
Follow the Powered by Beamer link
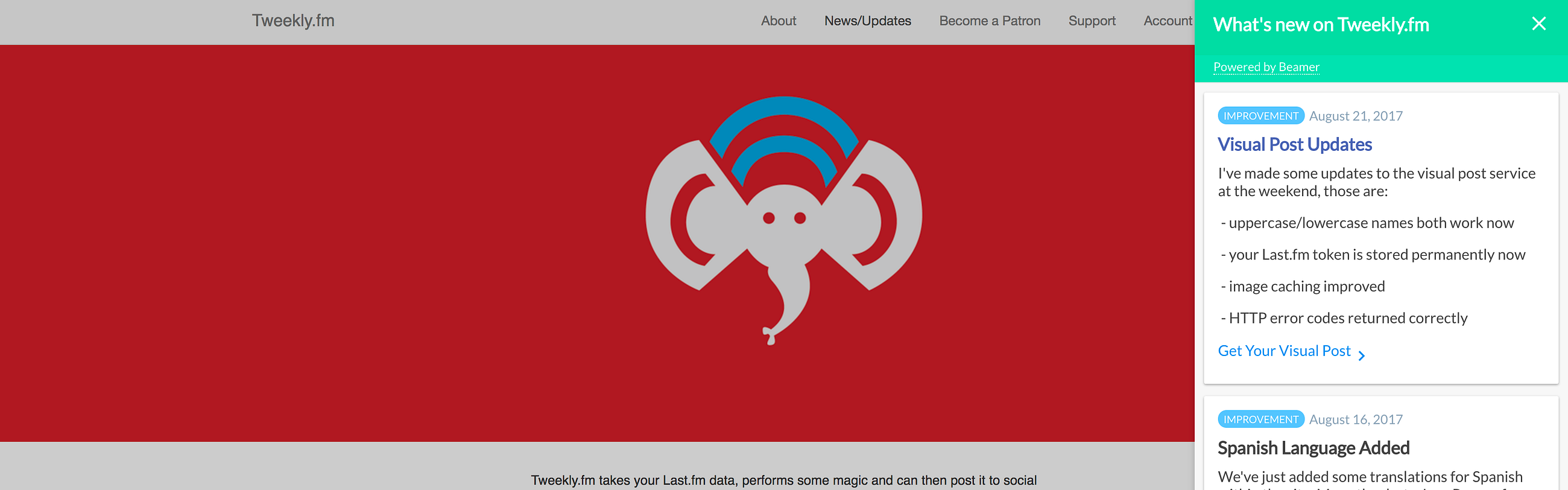pos(1266,67)
